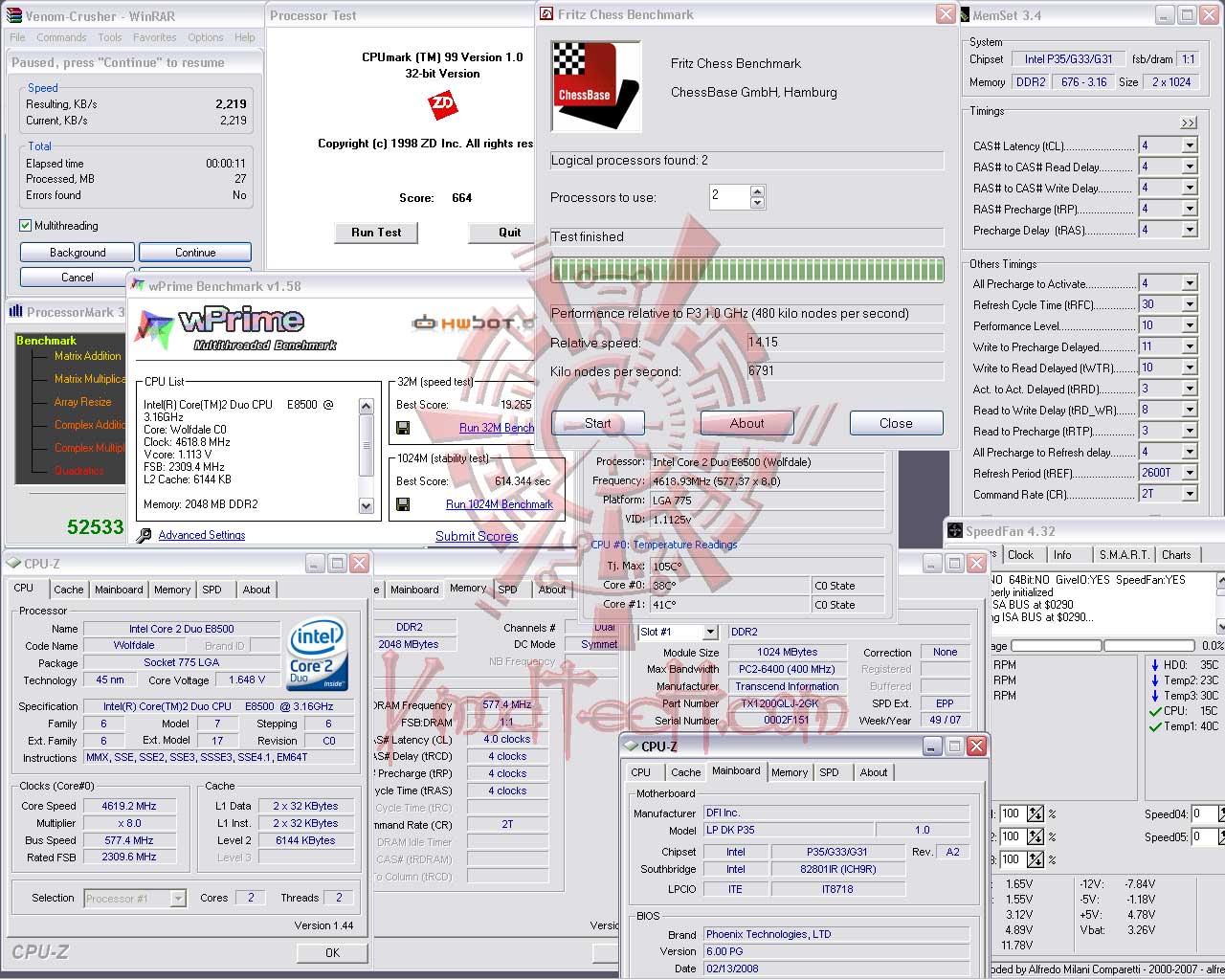Select Matrix Addition in the ProcessorMark benchmark tree

(x=88, y=356)
